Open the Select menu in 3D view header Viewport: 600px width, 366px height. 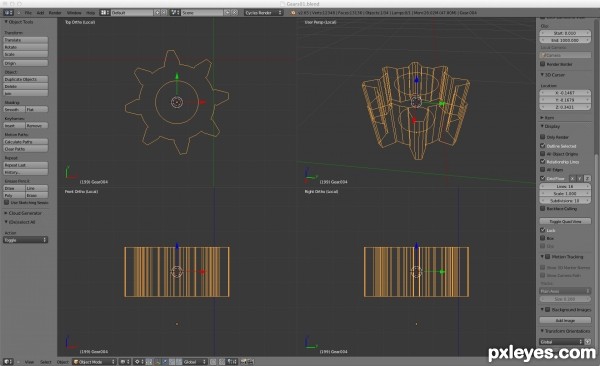pyautogui.click(x=46, y=362)
